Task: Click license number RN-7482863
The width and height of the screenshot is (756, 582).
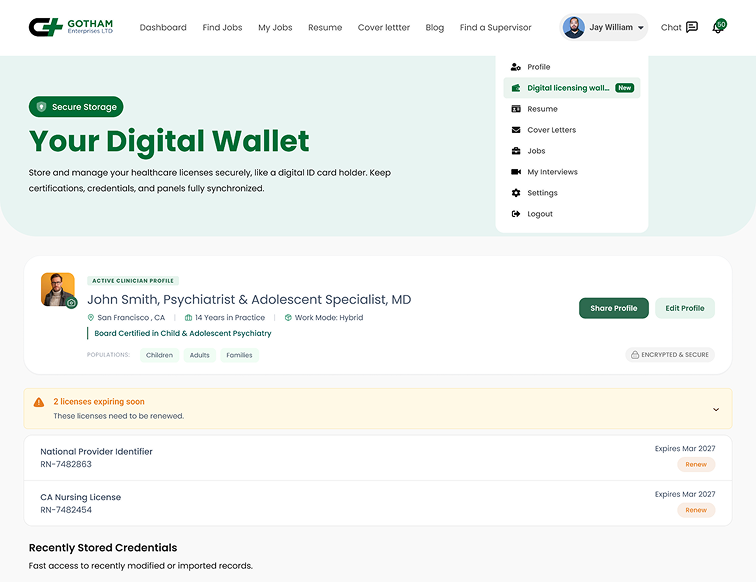Action: tap(66, 464)
